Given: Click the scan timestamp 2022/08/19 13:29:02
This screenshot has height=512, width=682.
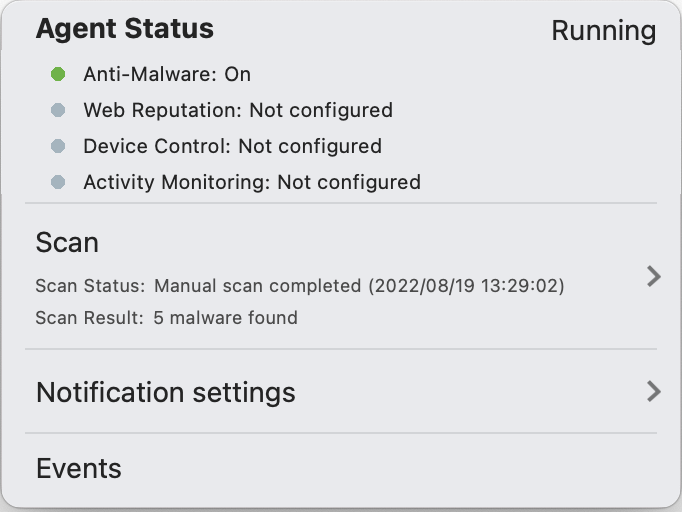Looking at the screenshot, I should (466, 286).
